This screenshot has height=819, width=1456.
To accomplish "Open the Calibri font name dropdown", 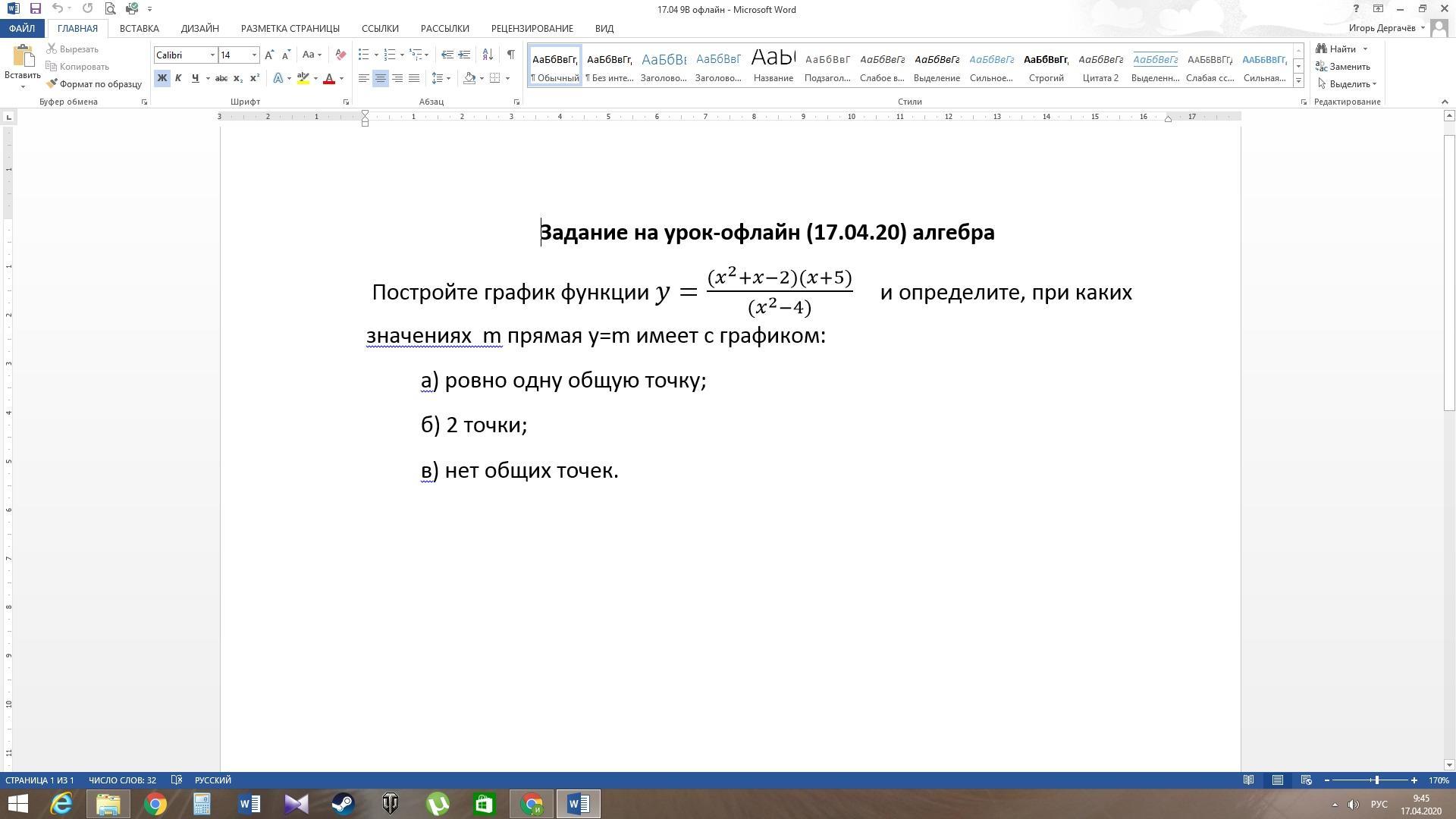I will pyautogui.click(x=212, y=55).
